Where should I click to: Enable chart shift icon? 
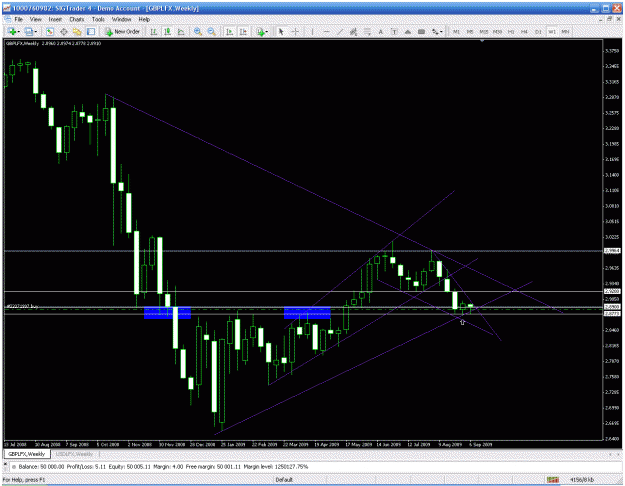coord(243,31)
